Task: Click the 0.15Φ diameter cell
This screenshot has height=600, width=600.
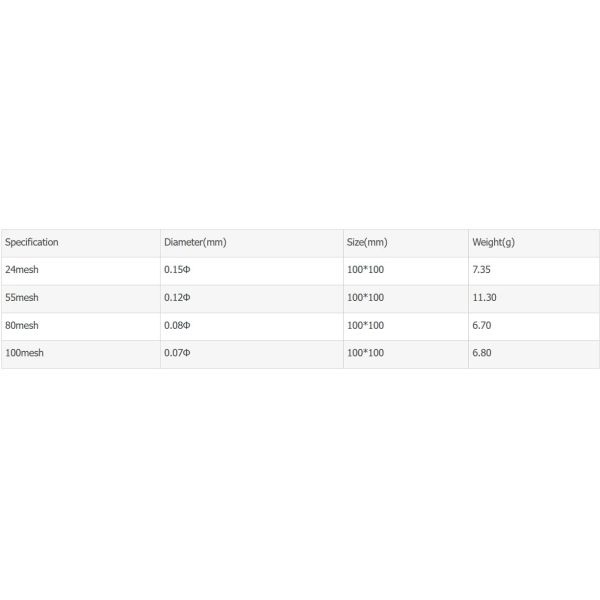Action: pos(177,270)
